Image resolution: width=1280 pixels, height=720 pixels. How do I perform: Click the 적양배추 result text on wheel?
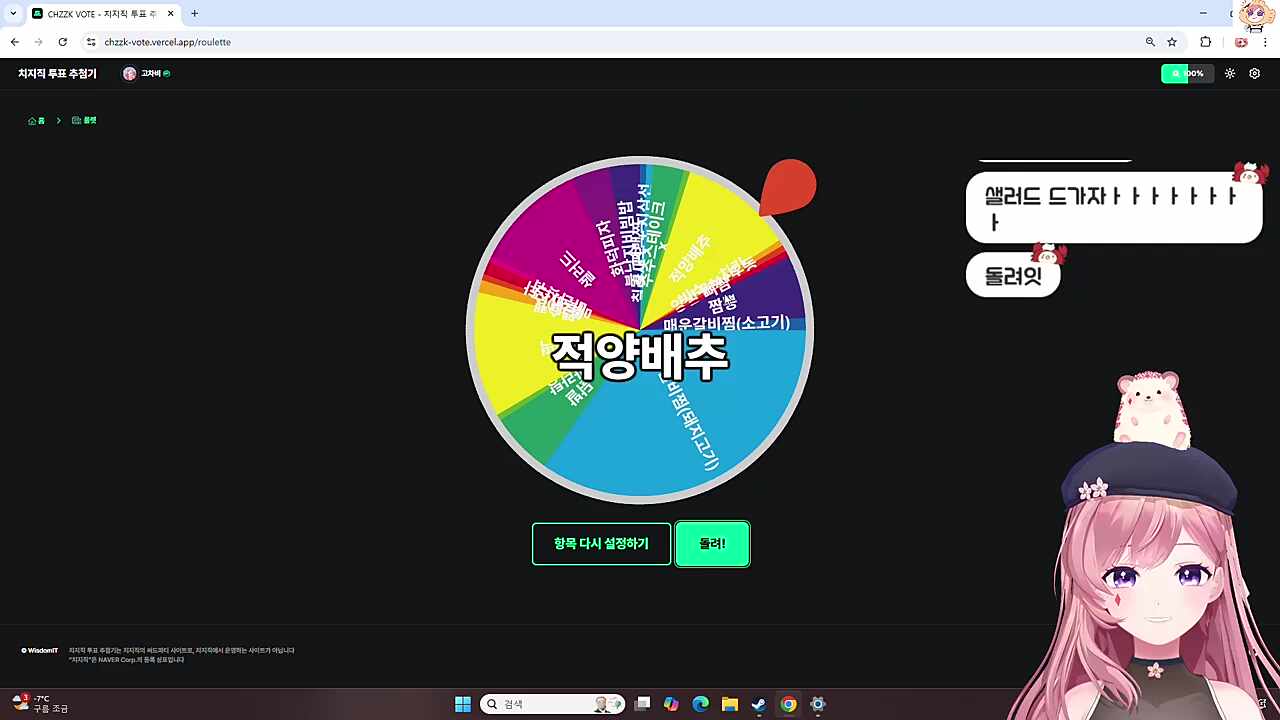[x=640, y=357]
